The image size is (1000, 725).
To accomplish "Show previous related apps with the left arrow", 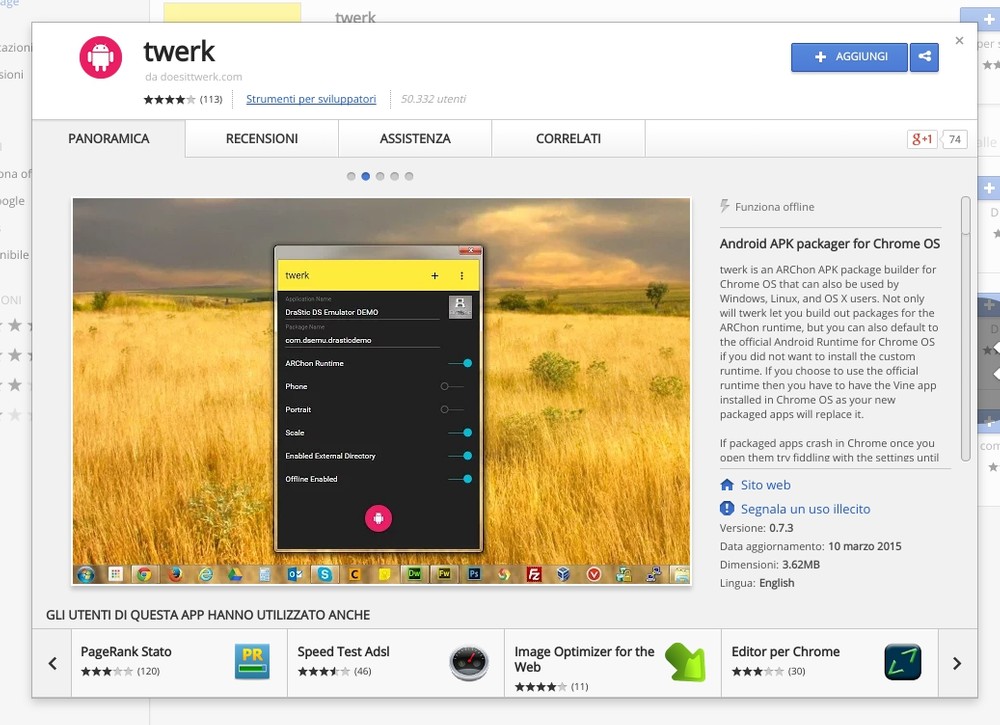I will 52,663.
